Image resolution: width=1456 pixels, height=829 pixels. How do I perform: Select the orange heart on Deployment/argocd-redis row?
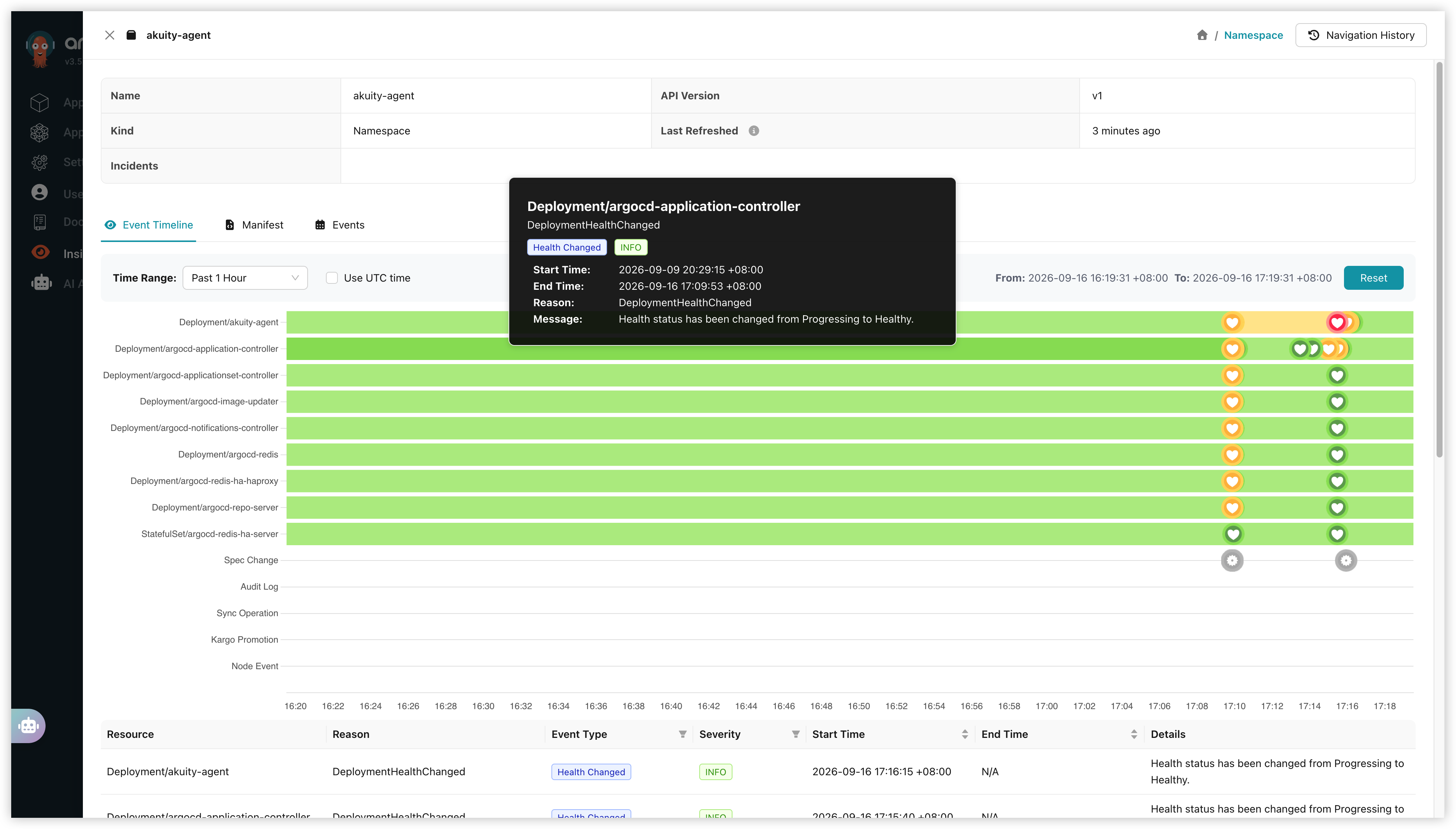(x=1232, y=455)
